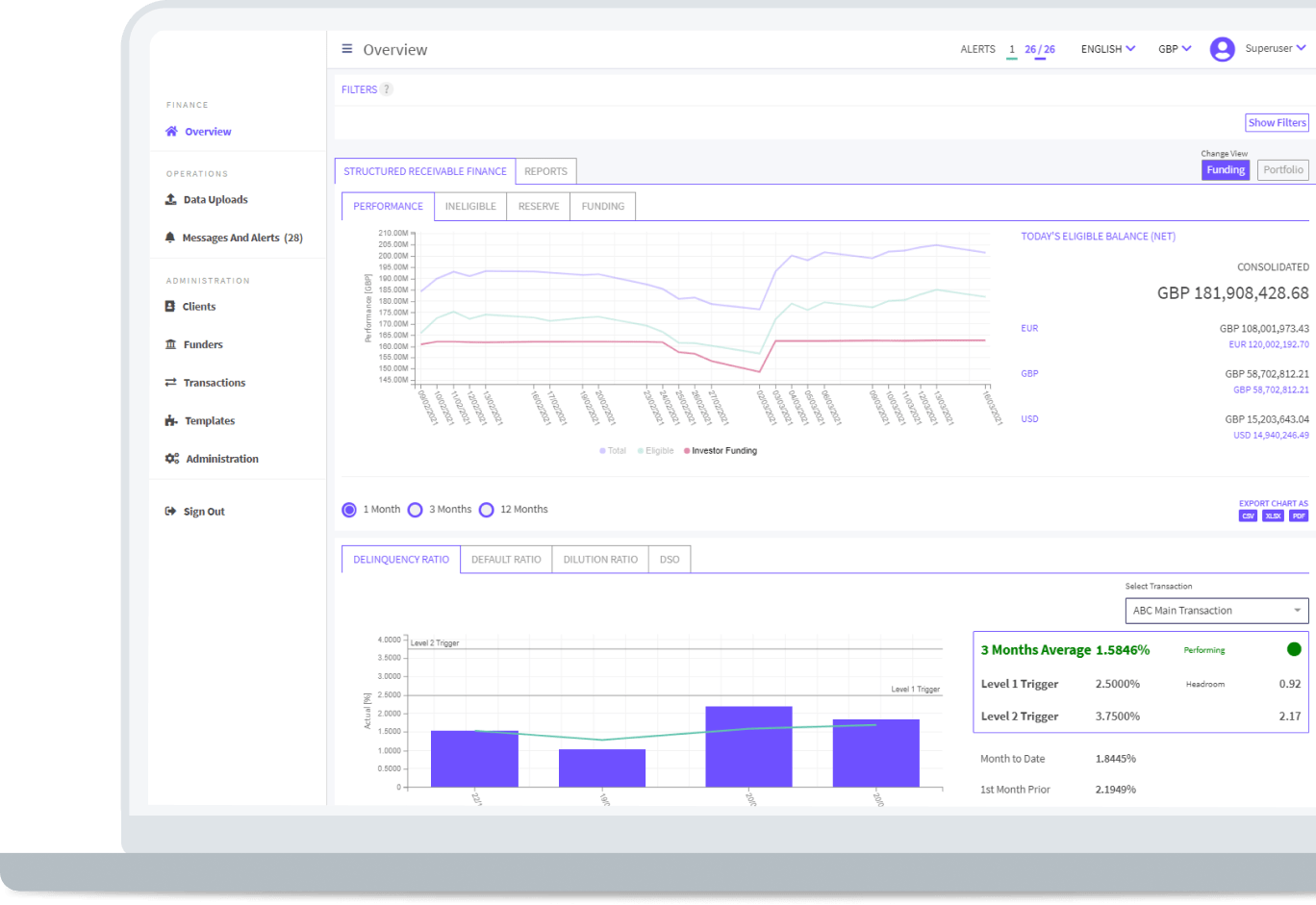
Task: Click the Overview home icon in sidebar
Action: [x=171, y=132]
